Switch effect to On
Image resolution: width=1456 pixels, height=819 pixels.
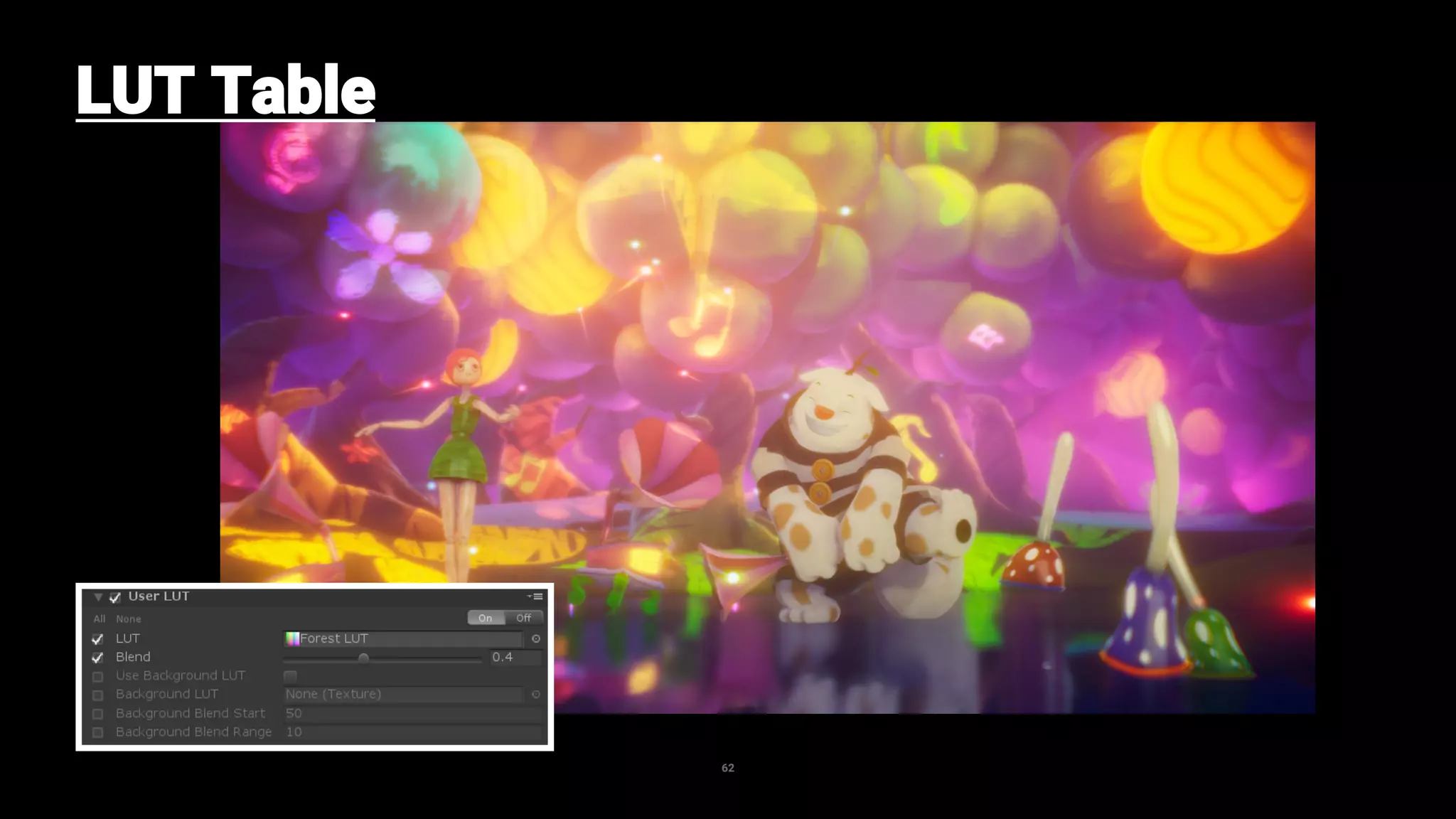486,618
